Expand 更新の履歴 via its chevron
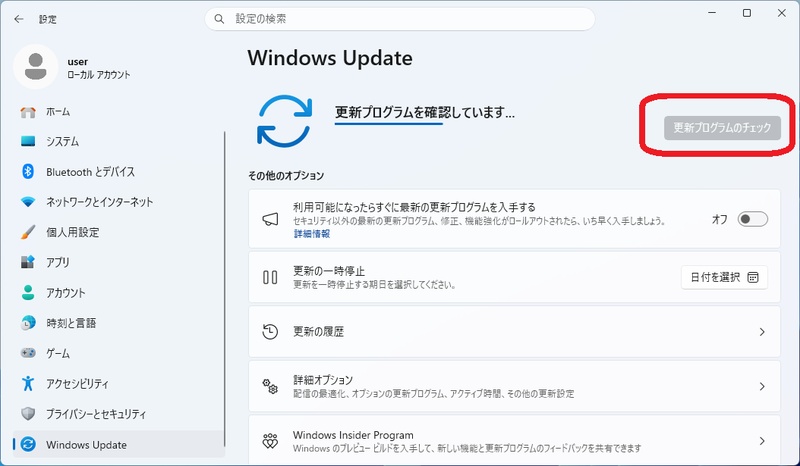Screen dimensions: 800x466 click(762, 332)
